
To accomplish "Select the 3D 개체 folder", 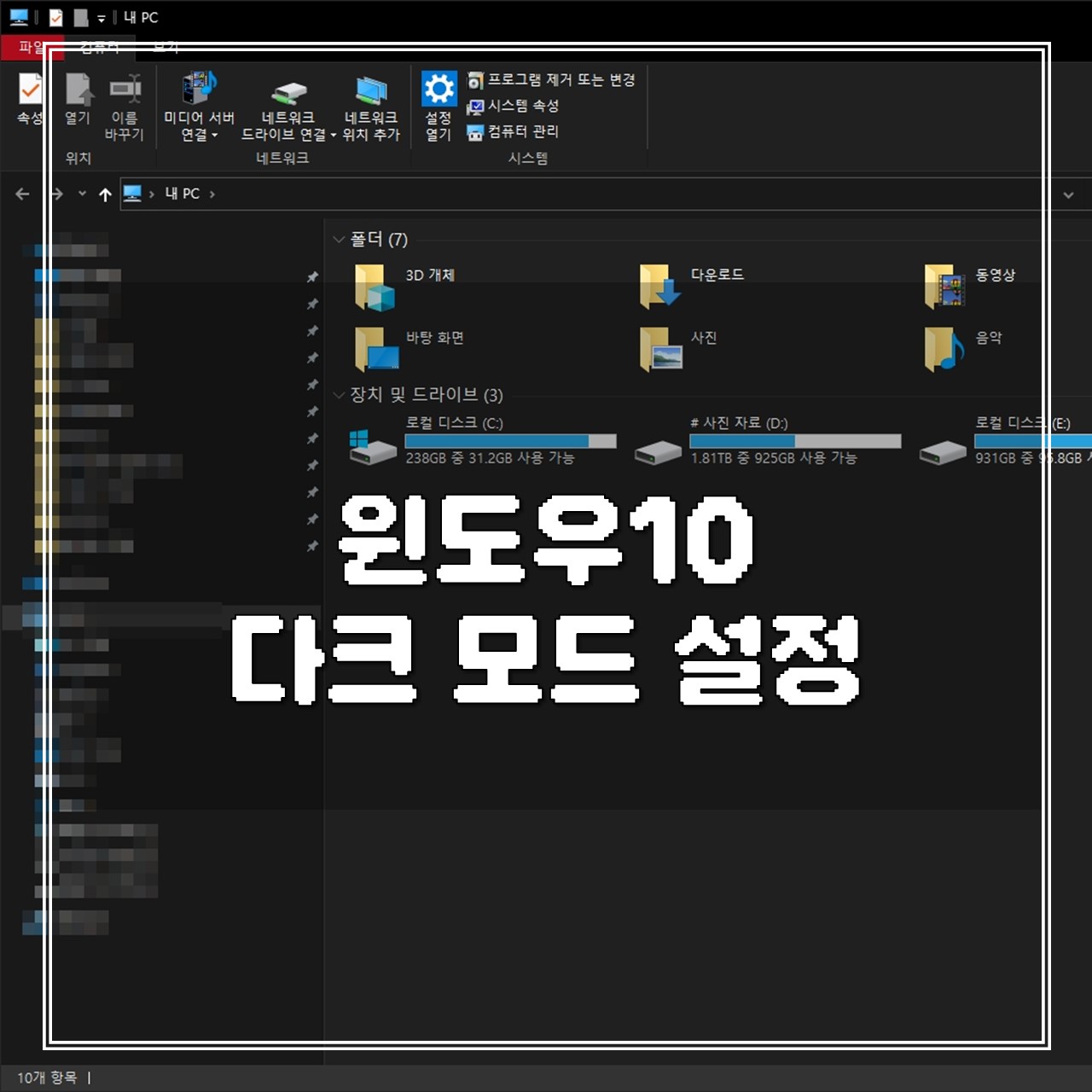I will 405,286.
